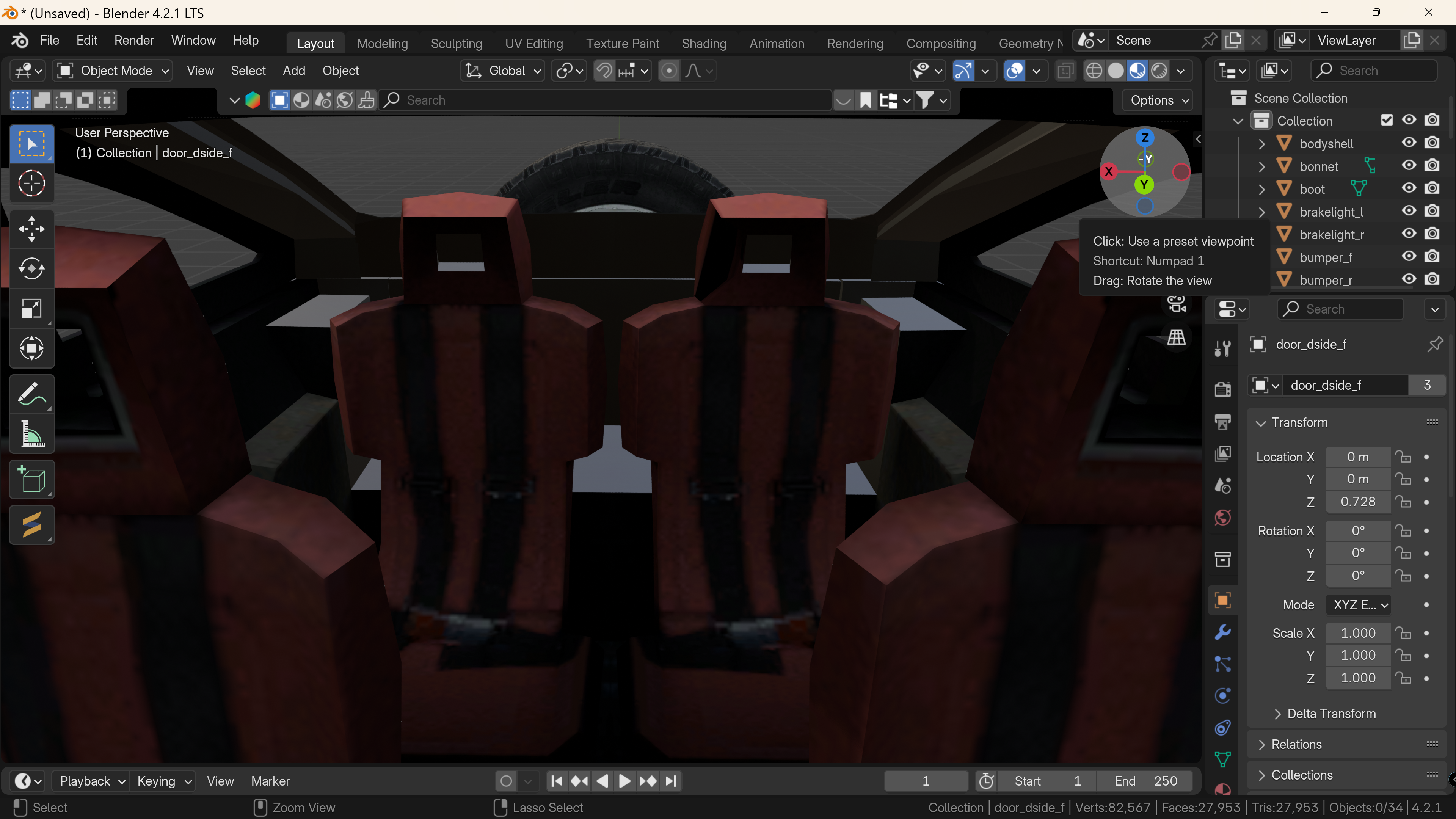
Task: Hide the boot object in viewport
Action: tap(1409, 188)
